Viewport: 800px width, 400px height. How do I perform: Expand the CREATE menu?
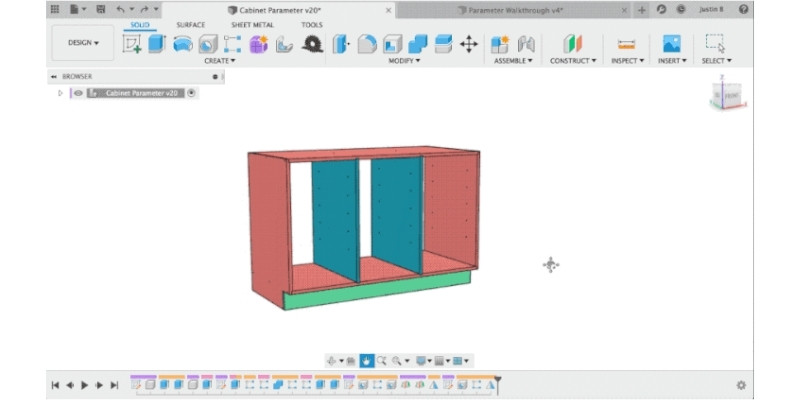[220, 61]
